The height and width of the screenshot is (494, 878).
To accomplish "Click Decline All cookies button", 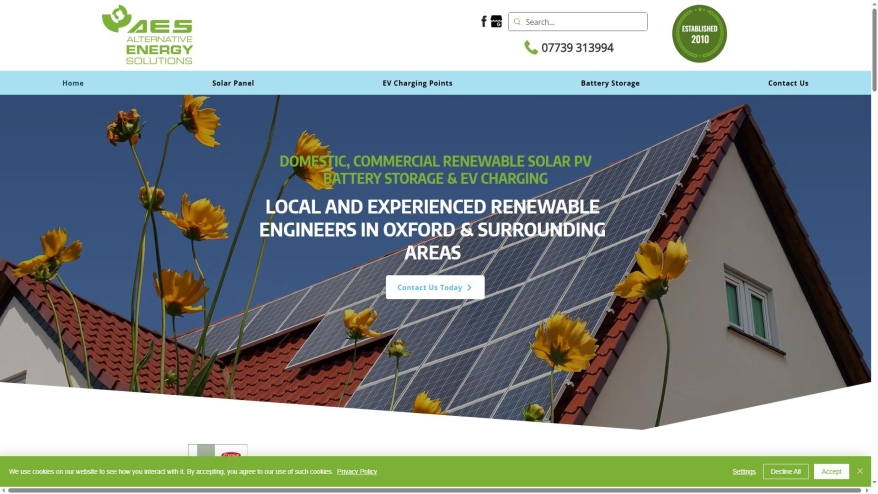I will (x=786, y=472).
